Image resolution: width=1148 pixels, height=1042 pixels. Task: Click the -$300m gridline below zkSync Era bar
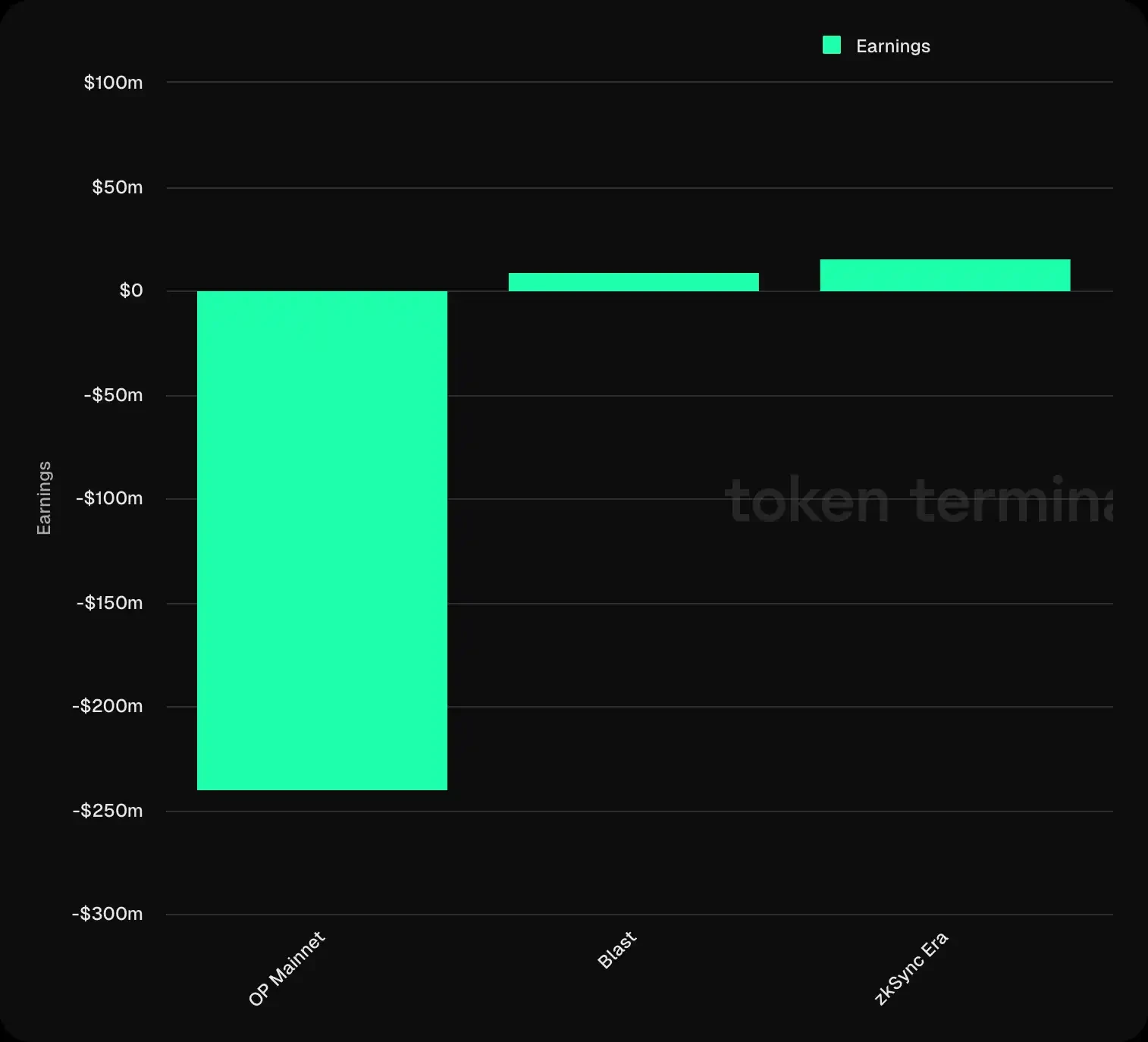pos(945,915)
